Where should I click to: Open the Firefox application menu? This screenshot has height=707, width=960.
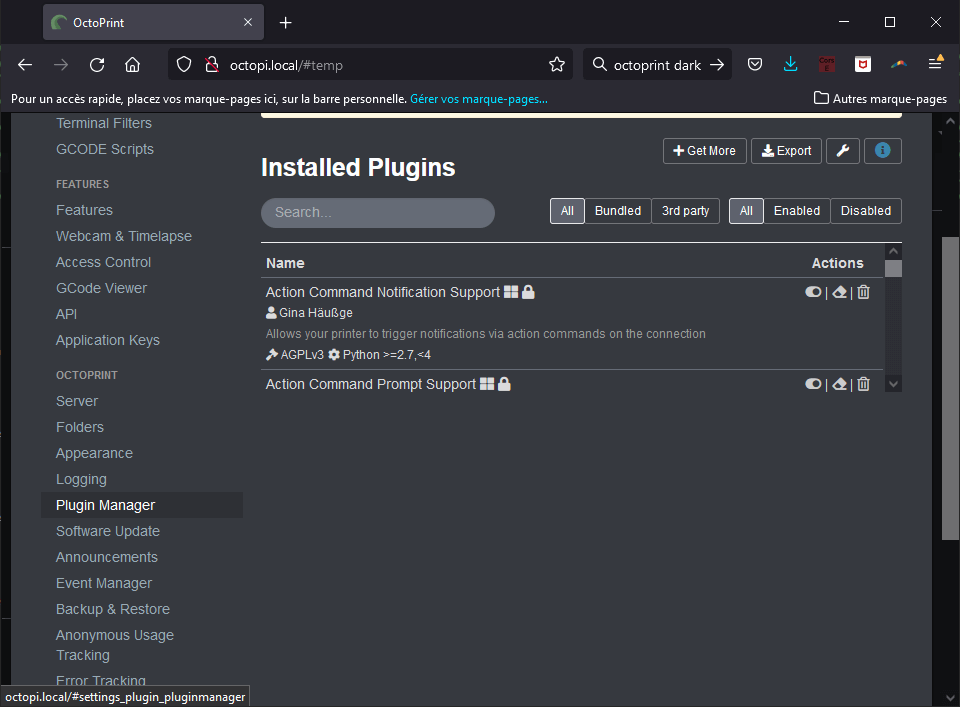[936, 63]
